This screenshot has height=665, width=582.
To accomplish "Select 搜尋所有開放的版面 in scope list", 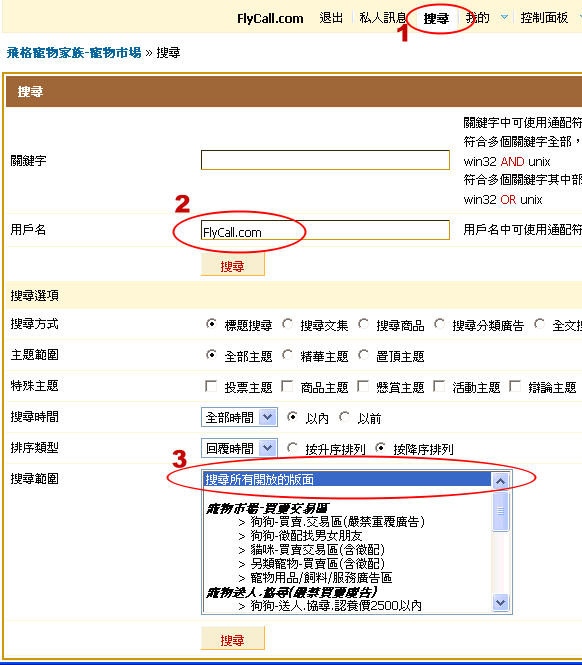I will [x=347, y=479].
